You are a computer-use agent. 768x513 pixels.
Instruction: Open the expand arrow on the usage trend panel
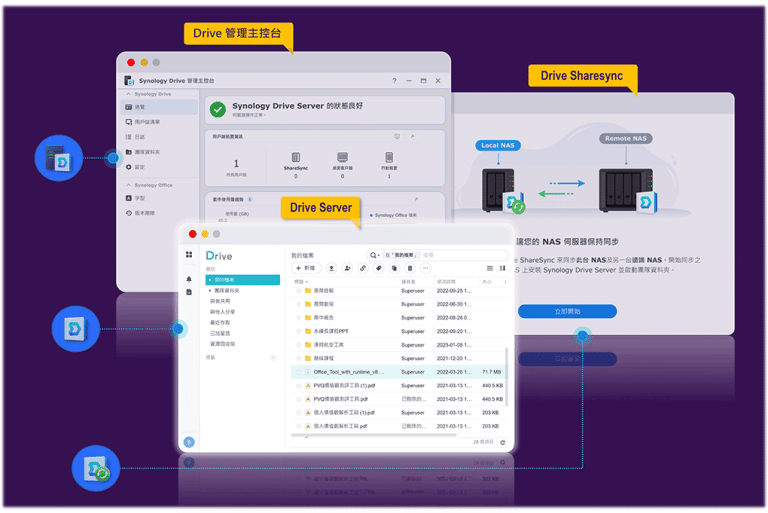(416, 199)
